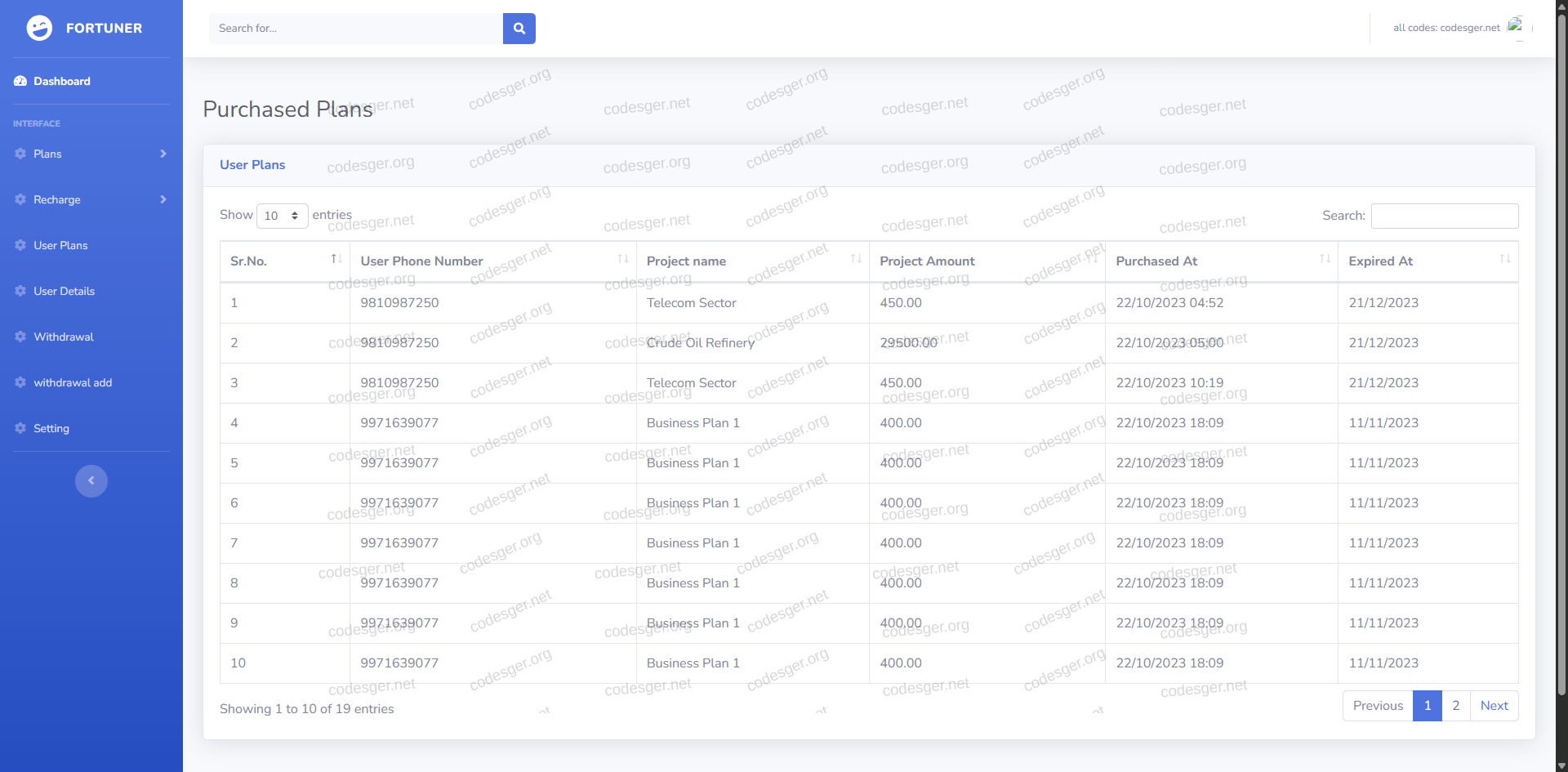1568x772 pixels.
Task: Click the gear icon beside Withdrawal
Action: click(x=20, y=337)
